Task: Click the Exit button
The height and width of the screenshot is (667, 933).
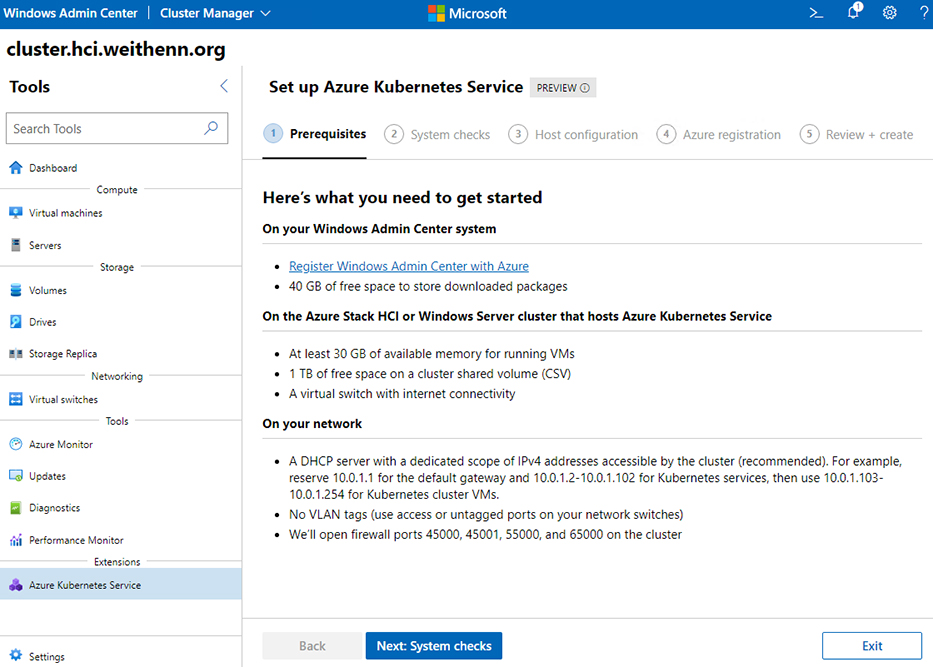Action: (x=872, y=646)
